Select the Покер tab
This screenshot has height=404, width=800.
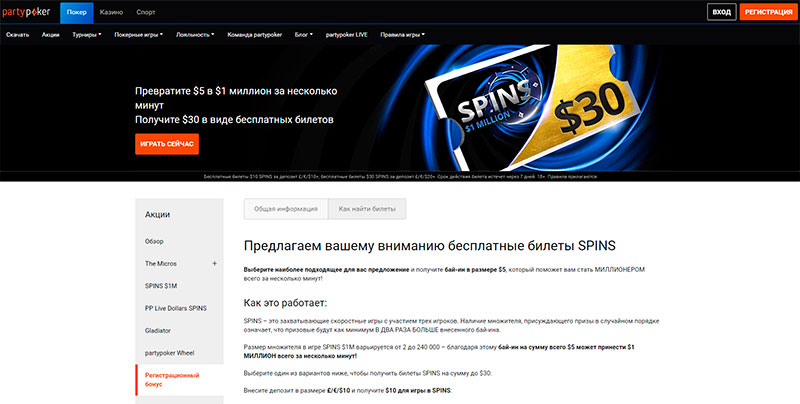pyautogui.click(x=76, y=12)
